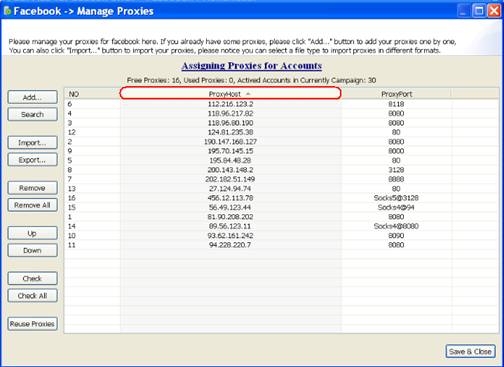Minimize the Manage Proxies window
504x367 pixels.
coord(463,11)
